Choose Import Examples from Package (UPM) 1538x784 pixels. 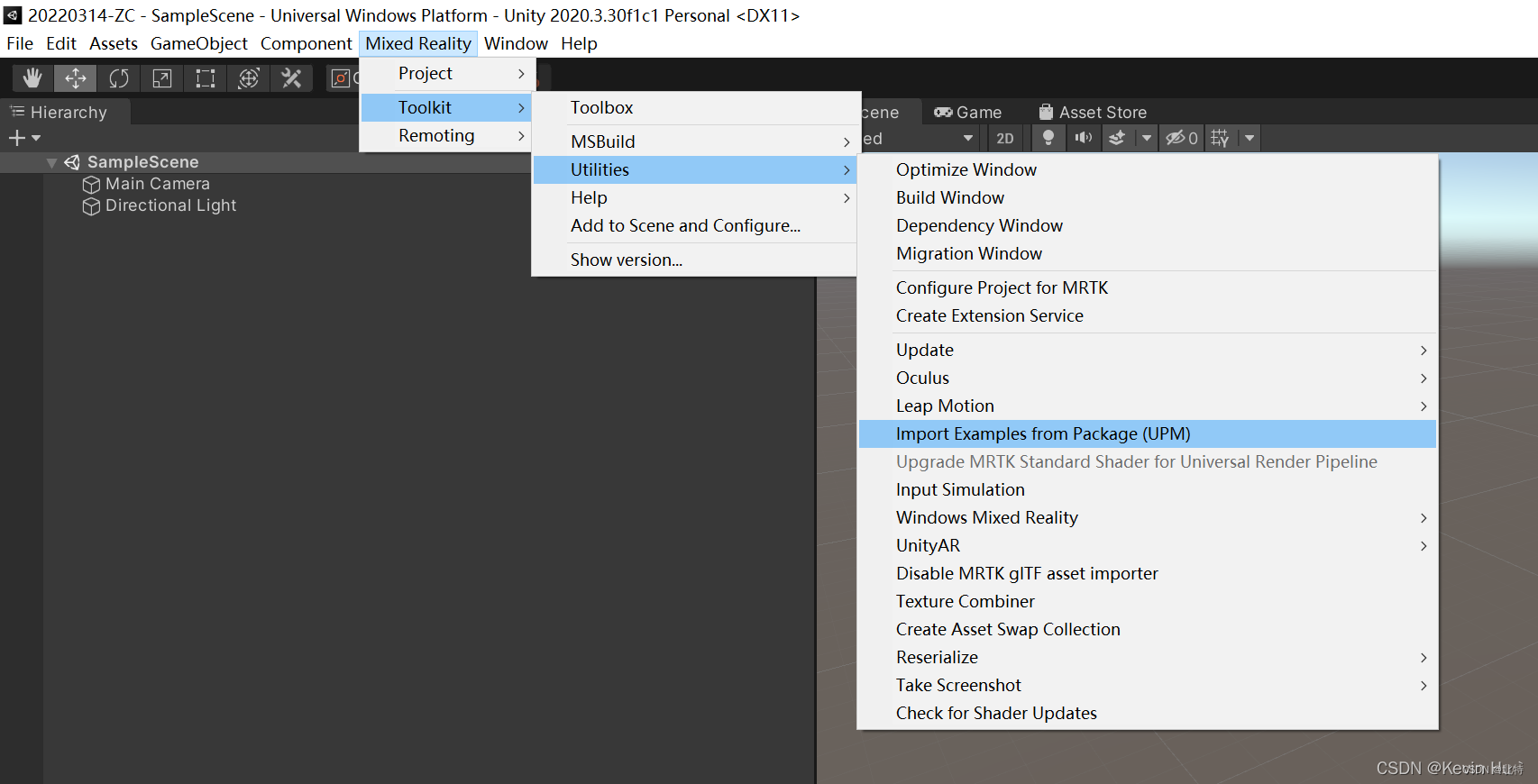tap(1148, 433)
